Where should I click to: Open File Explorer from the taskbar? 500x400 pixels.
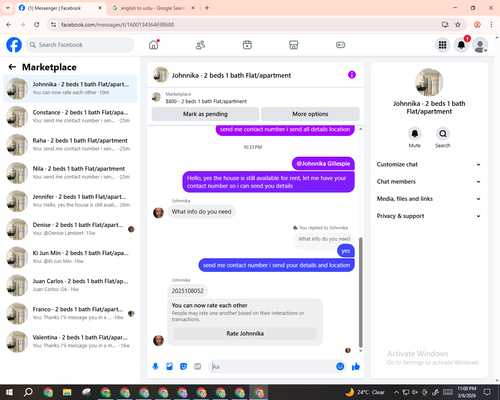point(67,392)
